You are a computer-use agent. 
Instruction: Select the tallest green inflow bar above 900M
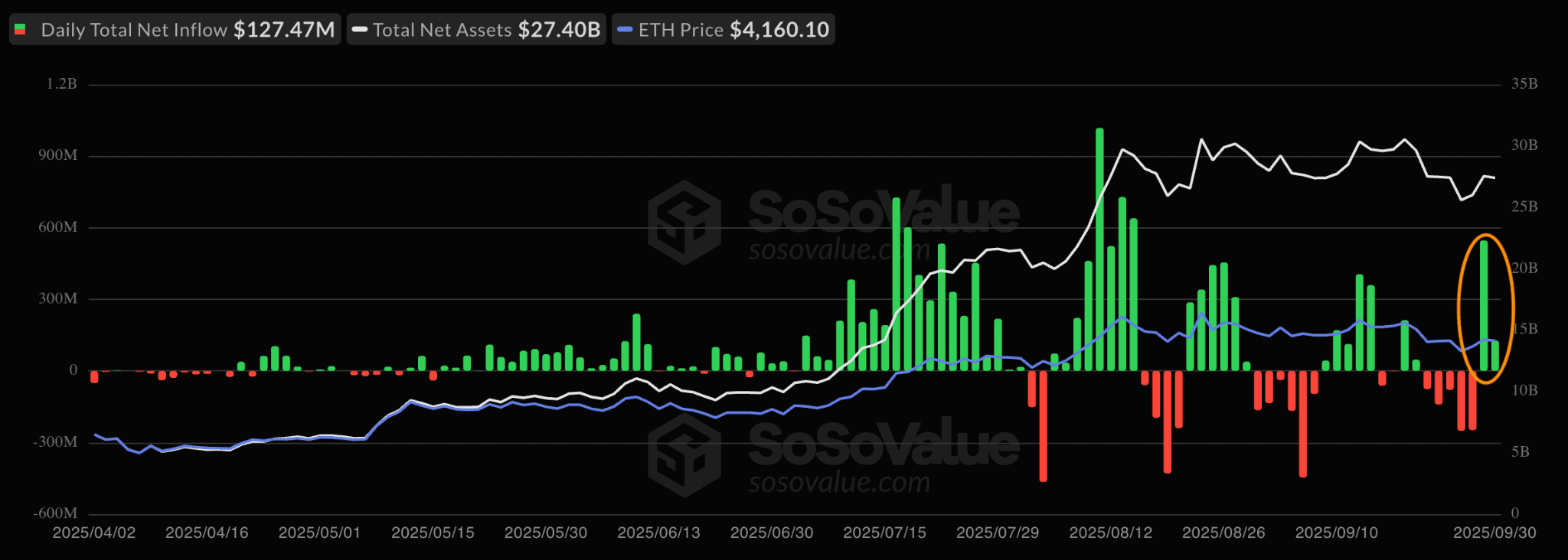click(x=1099, y=249)
